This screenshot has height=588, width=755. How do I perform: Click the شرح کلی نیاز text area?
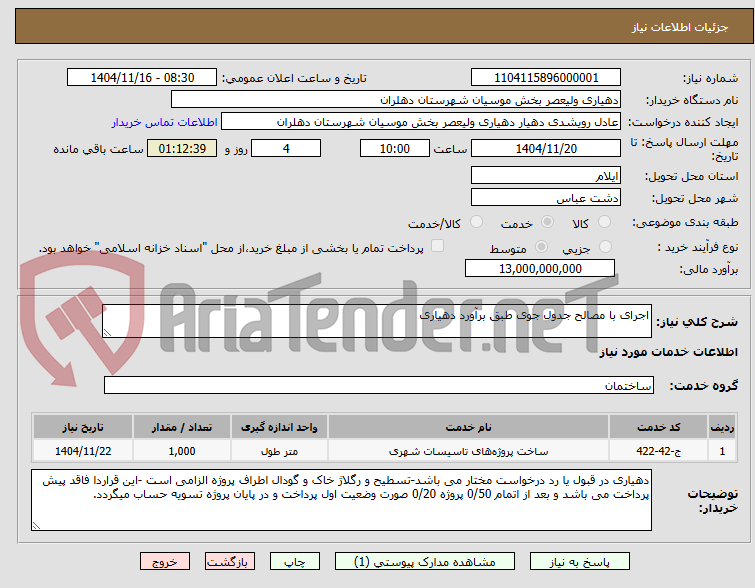click(377, 321)
